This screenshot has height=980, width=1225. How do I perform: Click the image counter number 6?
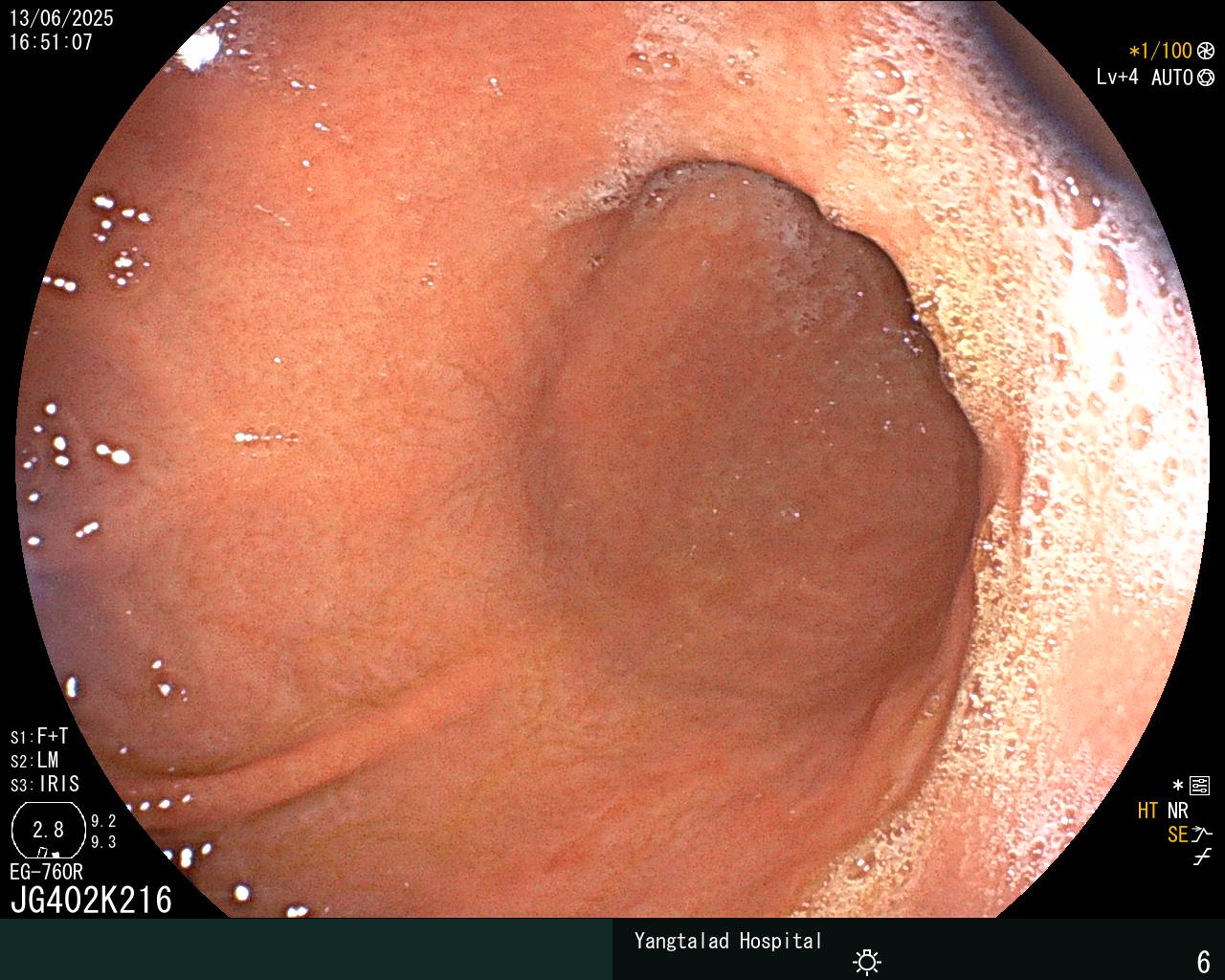coord(1204,961)
